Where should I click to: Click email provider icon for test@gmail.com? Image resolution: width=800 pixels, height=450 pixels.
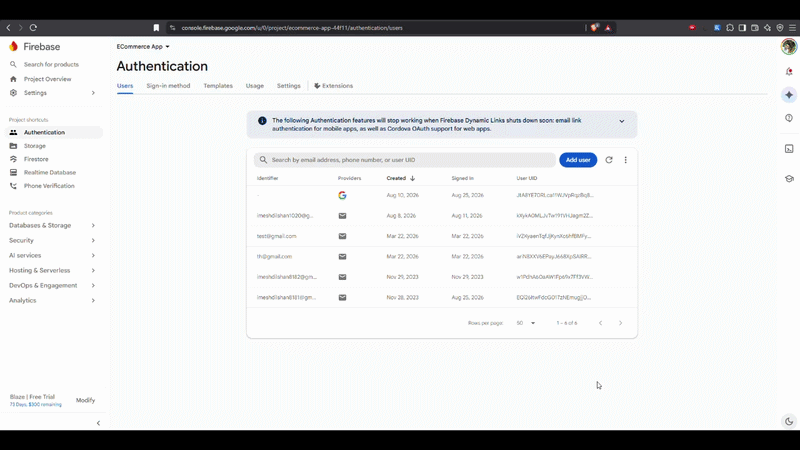[x=342, y=236]
